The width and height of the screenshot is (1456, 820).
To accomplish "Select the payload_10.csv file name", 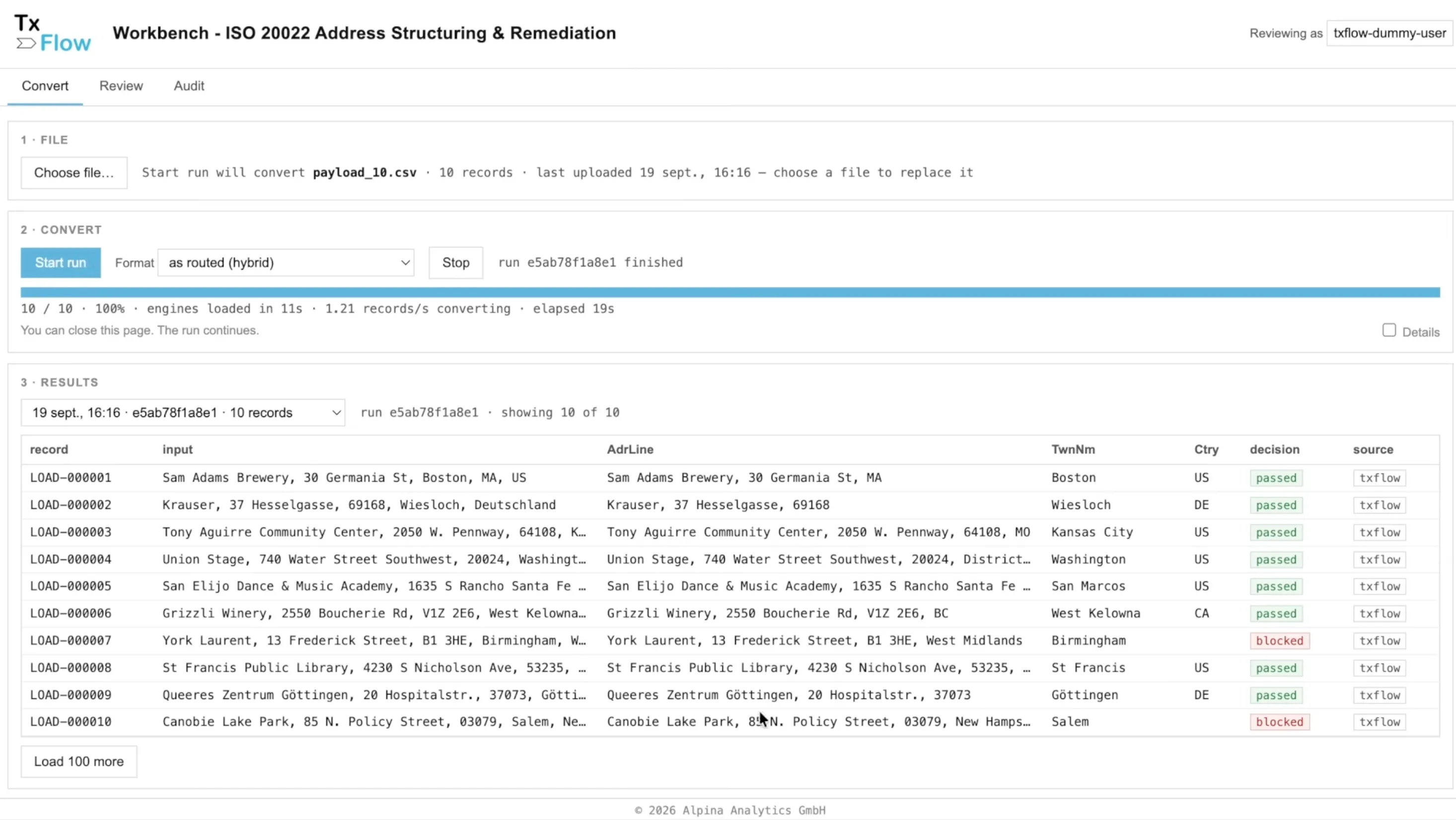I will [x=364, y=172].
